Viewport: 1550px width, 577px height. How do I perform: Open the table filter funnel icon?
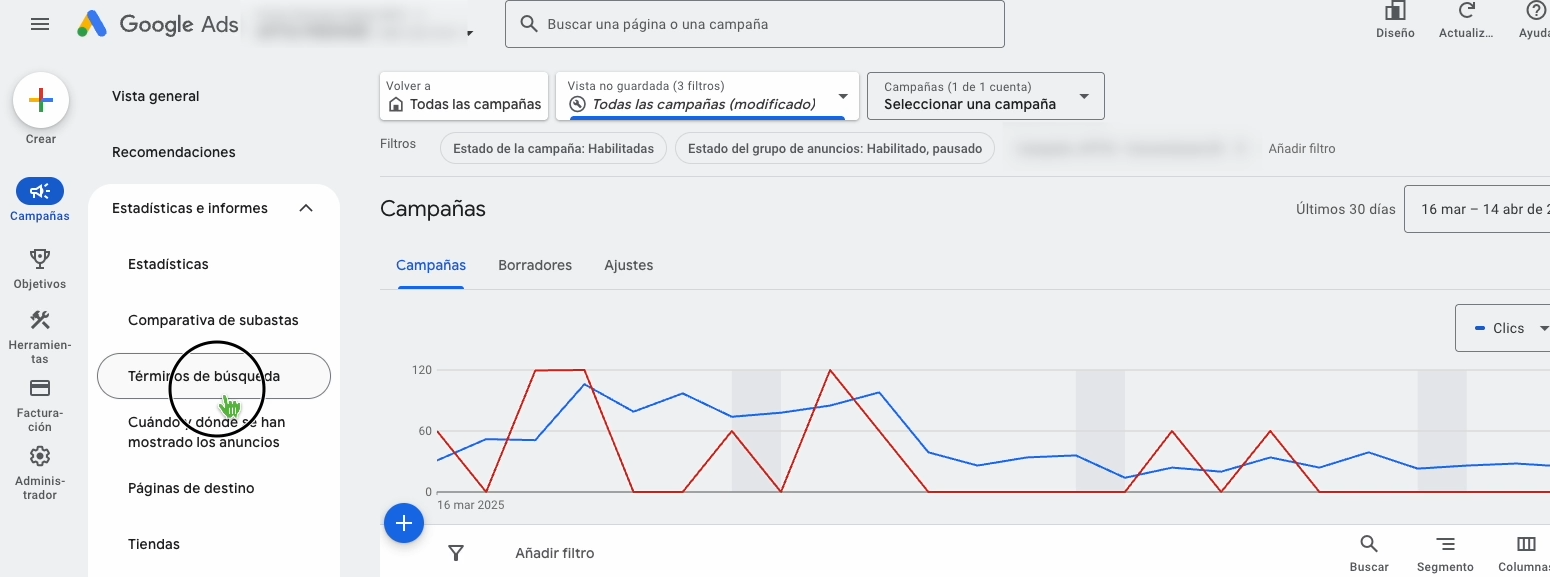pyautogui.click(x=456, y=552)
